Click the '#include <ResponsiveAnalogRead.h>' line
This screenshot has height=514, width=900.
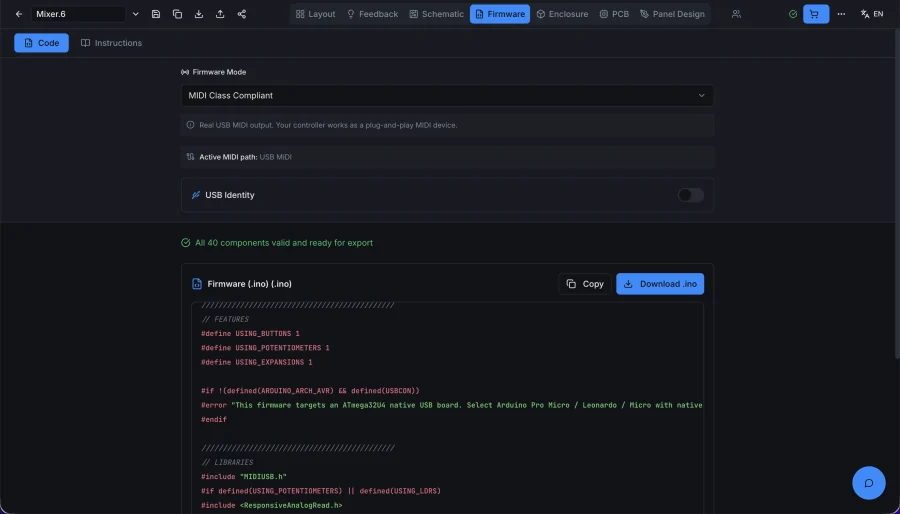(271, 505)
